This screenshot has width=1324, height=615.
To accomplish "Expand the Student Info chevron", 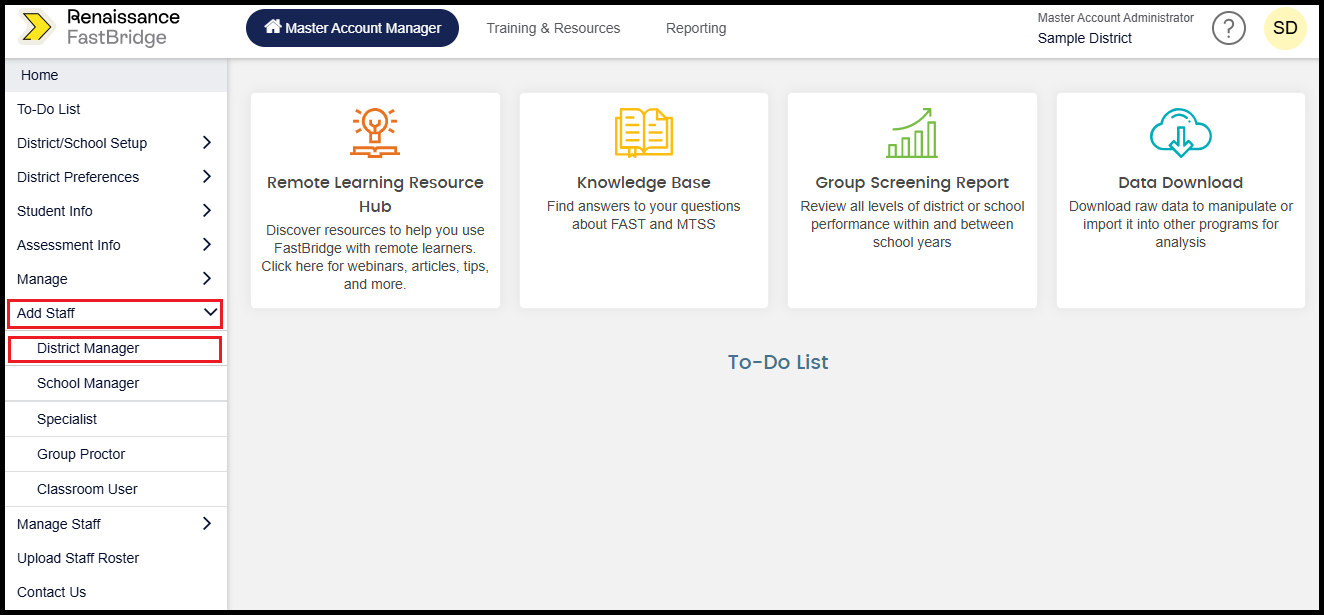I will tap(207, 211).
